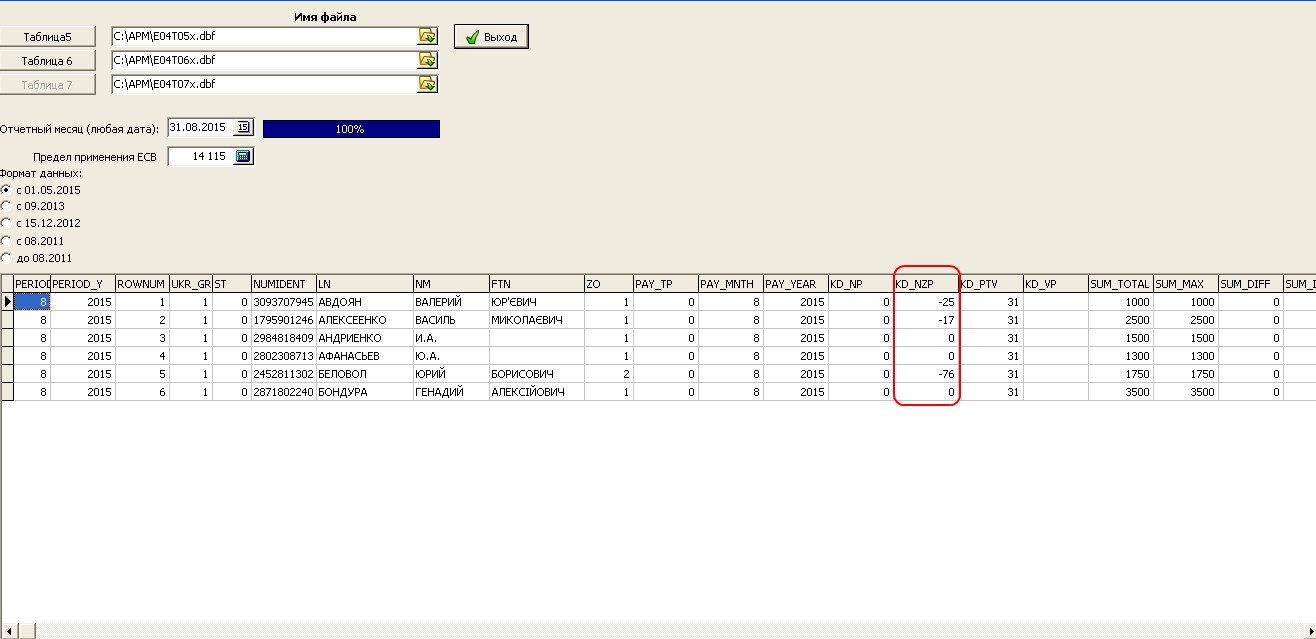
Task: Open file browser for E04T05x.dbf path
Action: point(427,36)
